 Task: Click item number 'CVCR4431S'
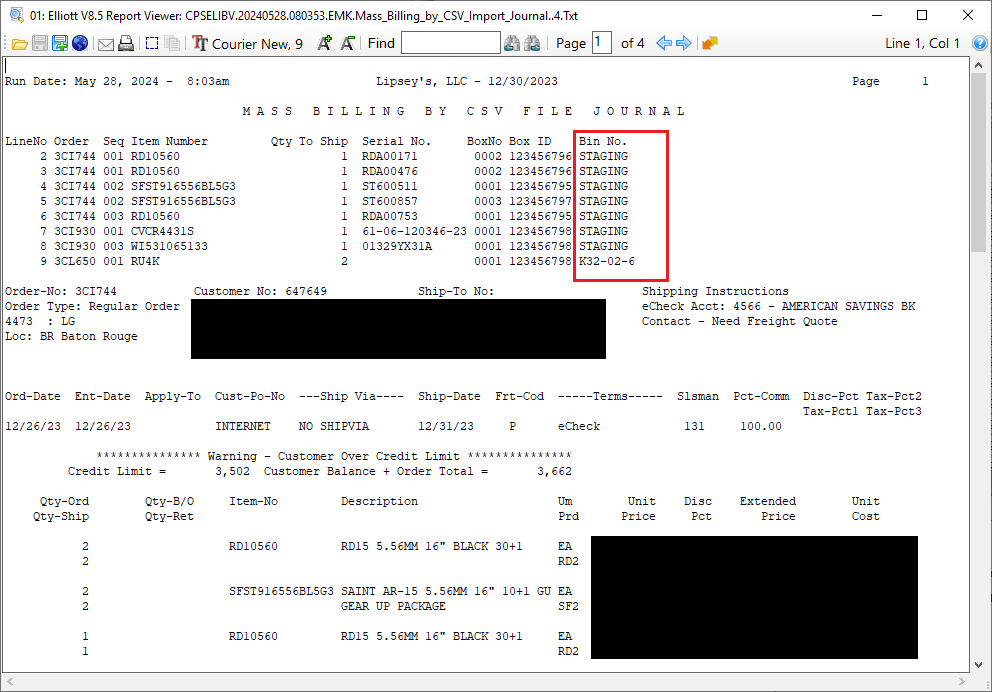[x=163, y=232]
